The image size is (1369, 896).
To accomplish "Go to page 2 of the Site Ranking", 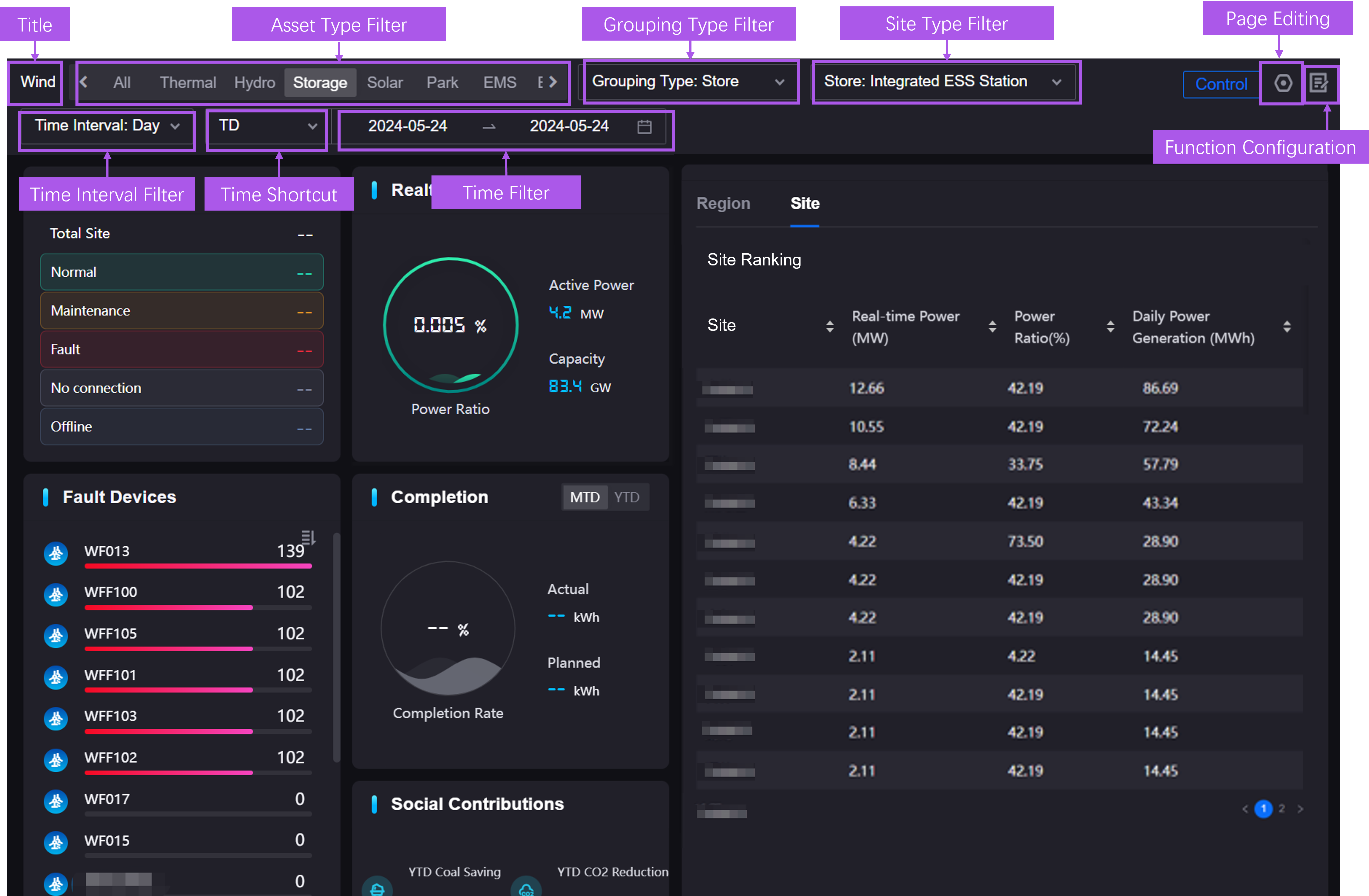I will coord(1281,809).
